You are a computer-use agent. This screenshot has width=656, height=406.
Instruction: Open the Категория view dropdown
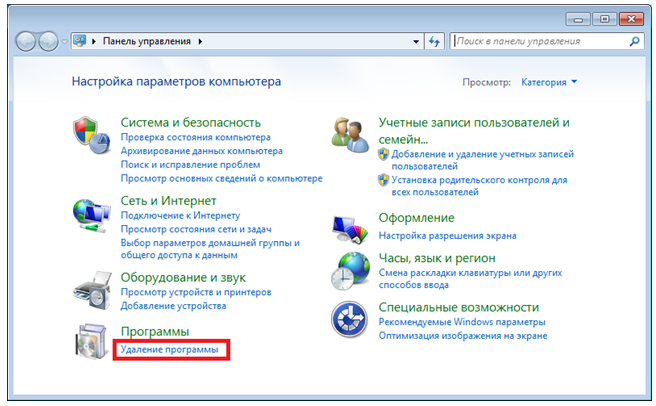point(549,82)
